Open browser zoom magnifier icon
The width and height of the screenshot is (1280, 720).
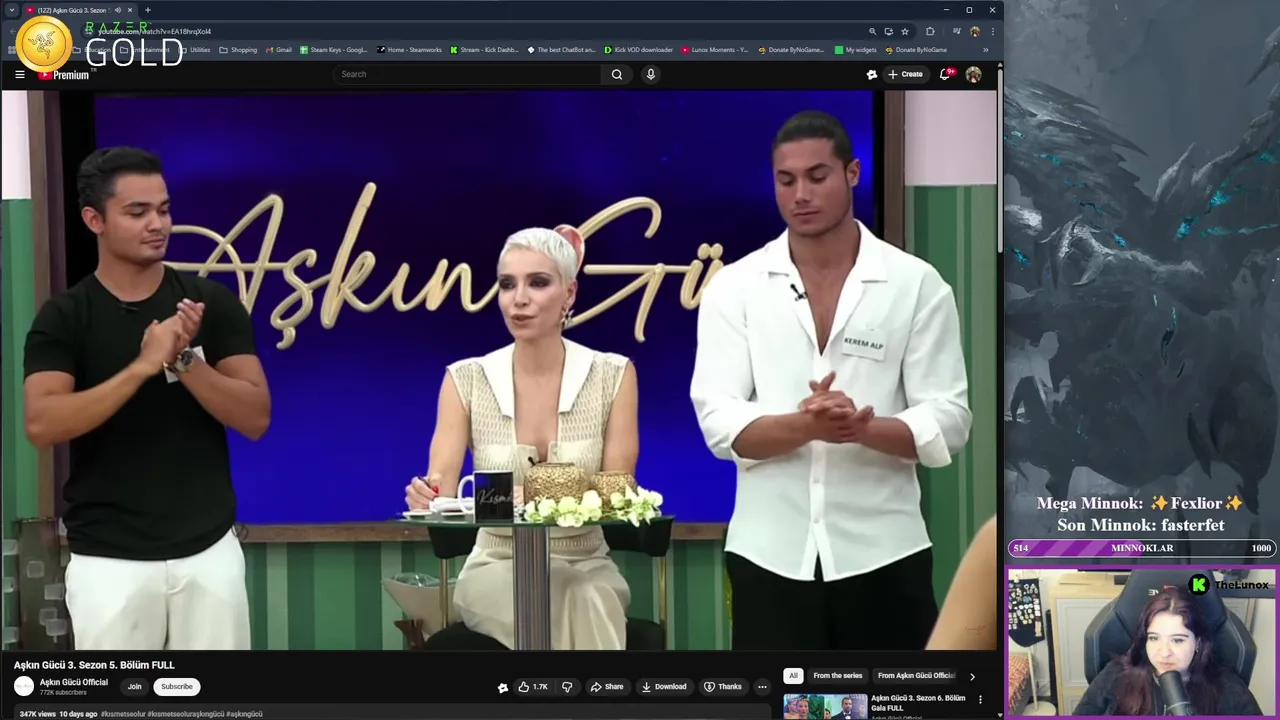tap(872, 31)
